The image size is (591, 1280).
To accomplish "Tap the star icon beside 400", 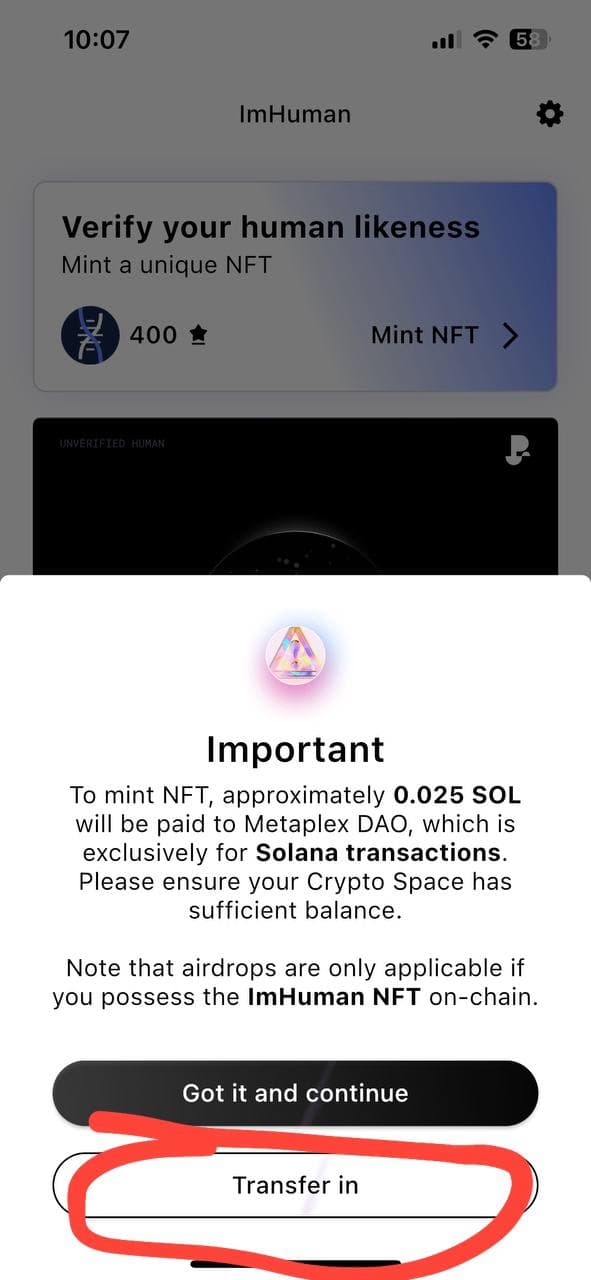I will click(197, 335).
